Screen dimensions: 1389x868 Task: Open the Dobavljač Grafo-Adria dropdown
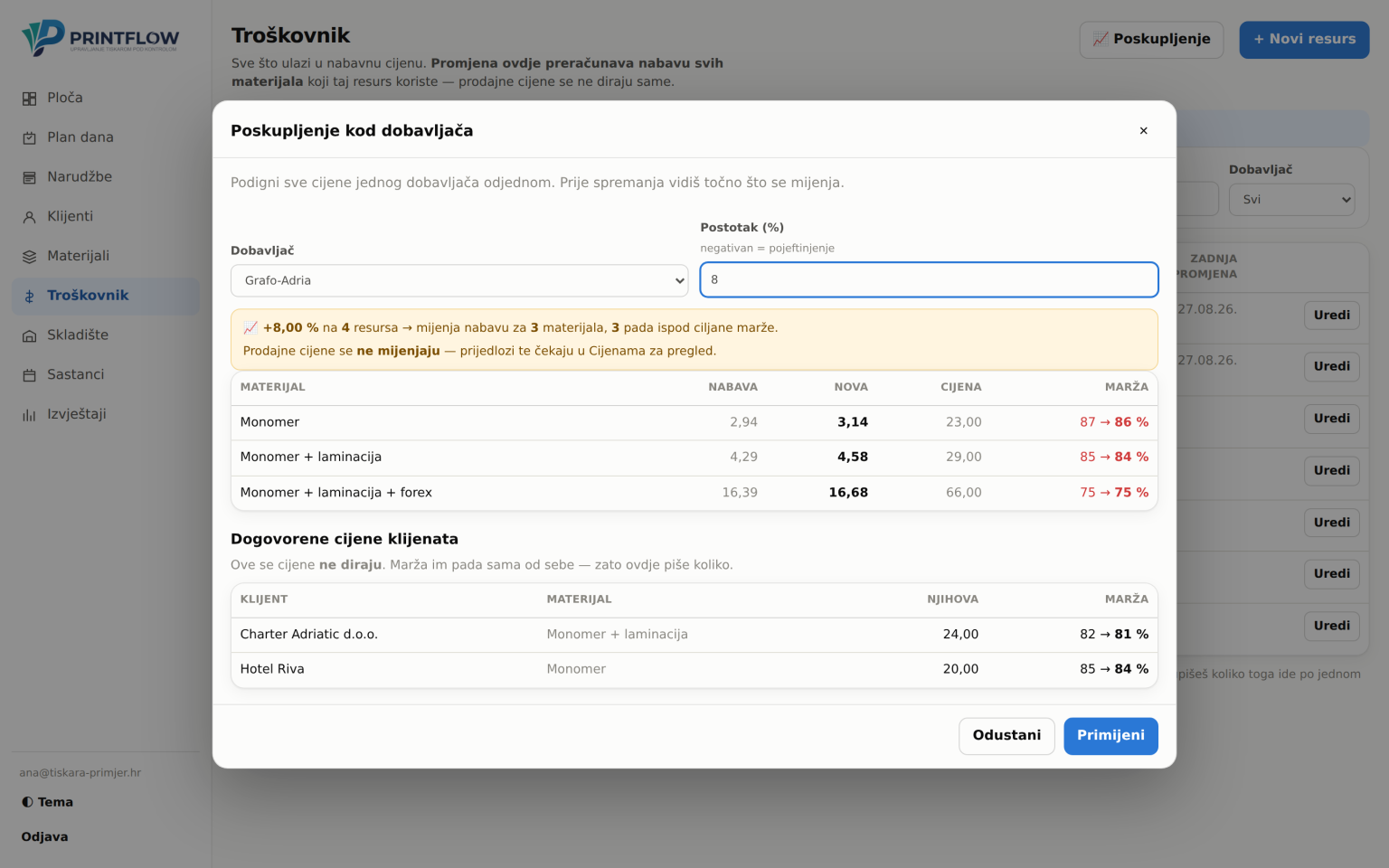[459, 280]
